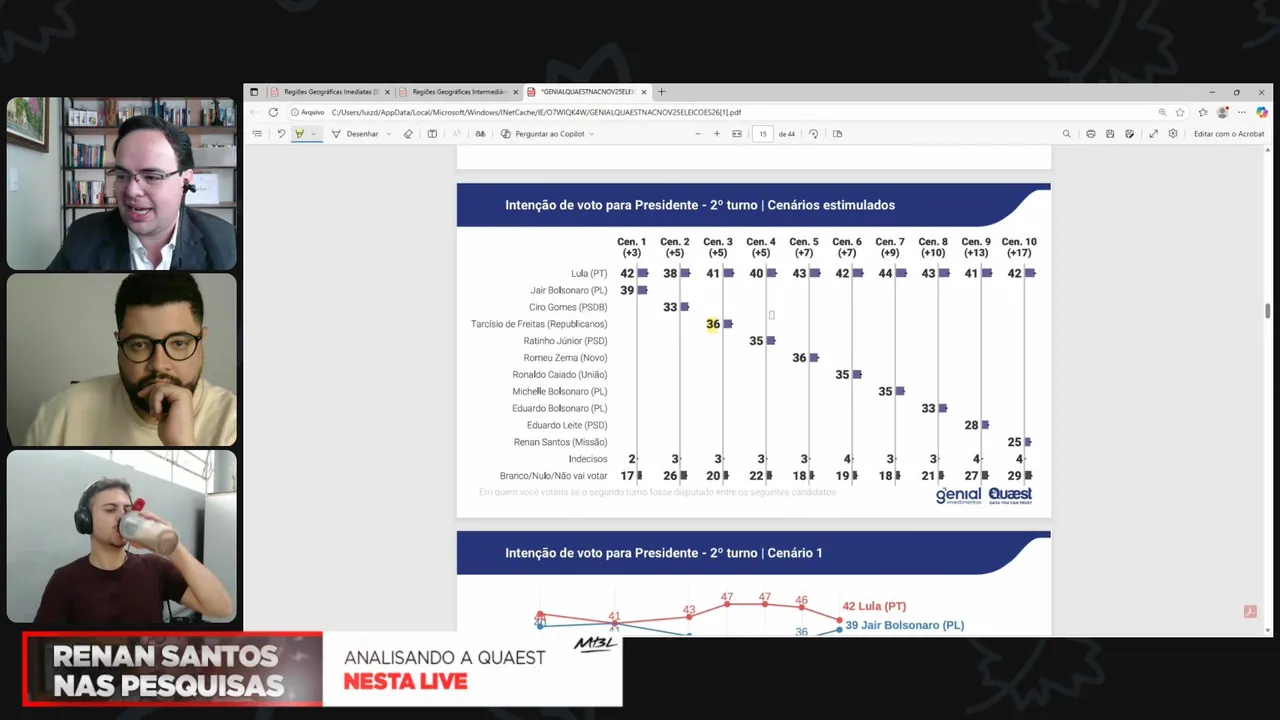Image resolution: width=1280 pixels, height=720 pixels.
Task: Click the Eduardo Leite (PSD) row label
Action: (x=568, y=425)
